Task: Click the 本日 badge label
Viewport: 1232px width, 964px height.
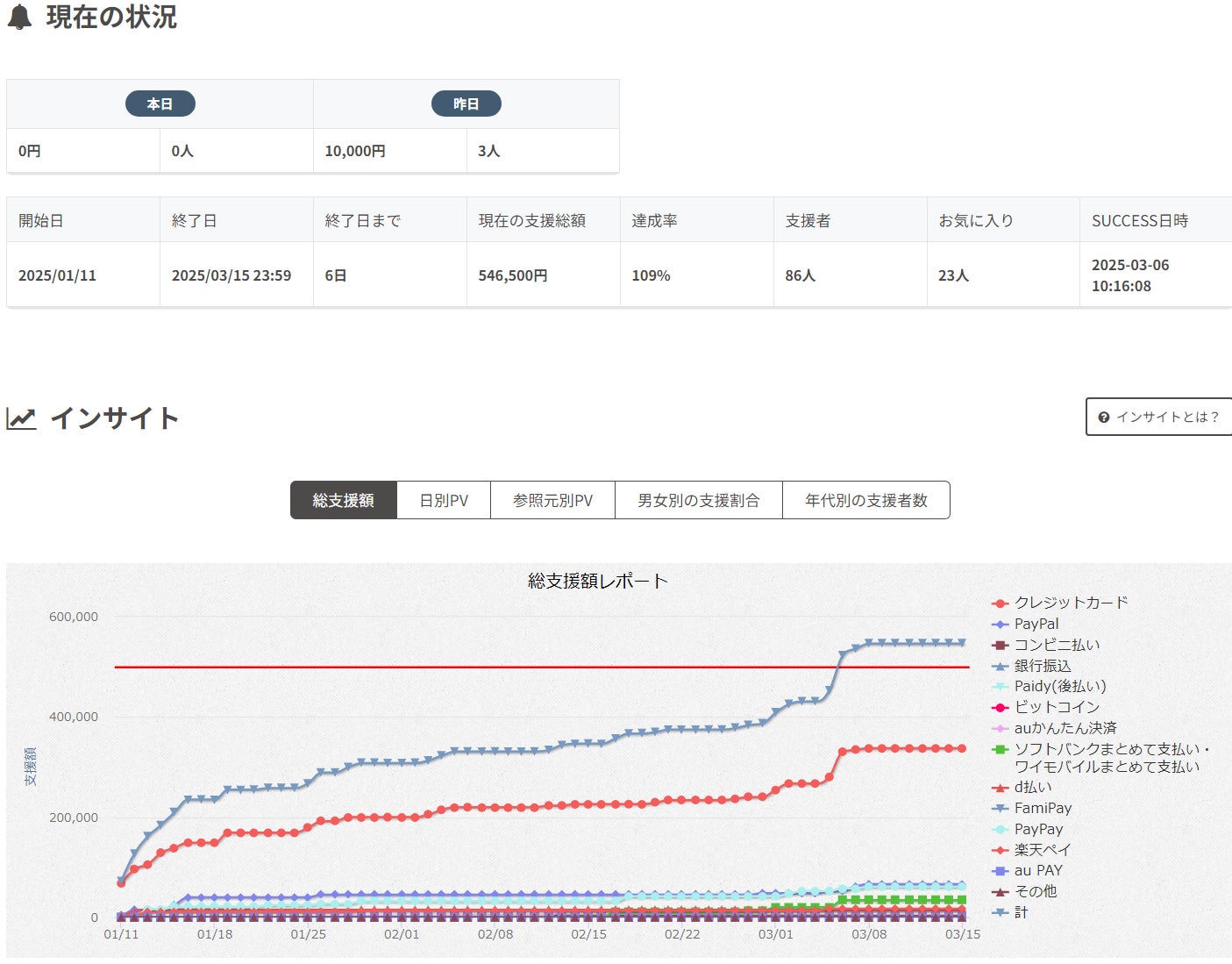Action: pyautogui.click(x=160, y=104)
